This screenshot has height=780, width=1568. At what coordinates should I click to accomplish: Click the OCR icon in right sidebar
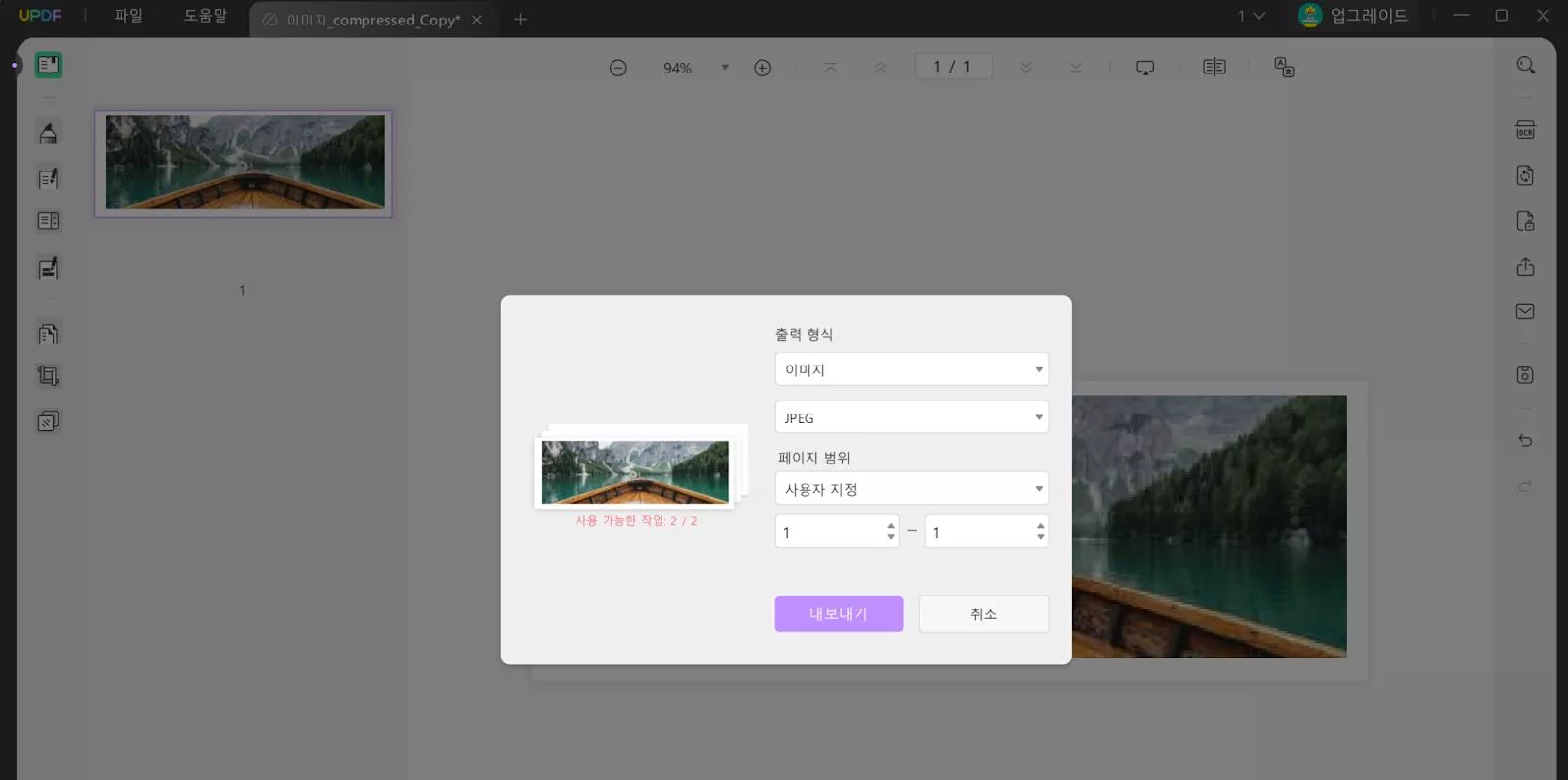pos(1525,130)
